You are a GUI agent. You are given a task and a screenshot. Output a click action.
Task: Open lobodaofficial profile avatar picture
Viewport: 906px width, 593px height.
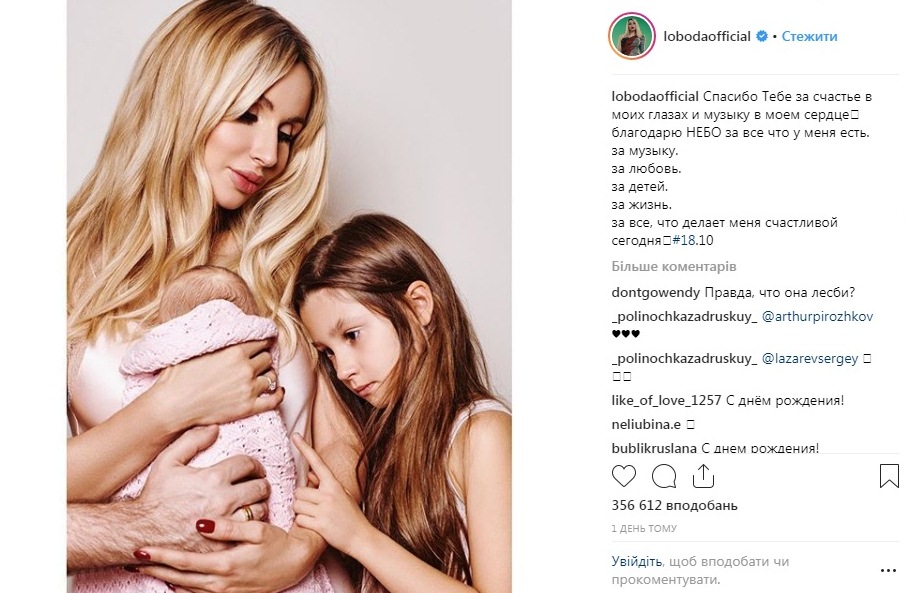[632, 36]
